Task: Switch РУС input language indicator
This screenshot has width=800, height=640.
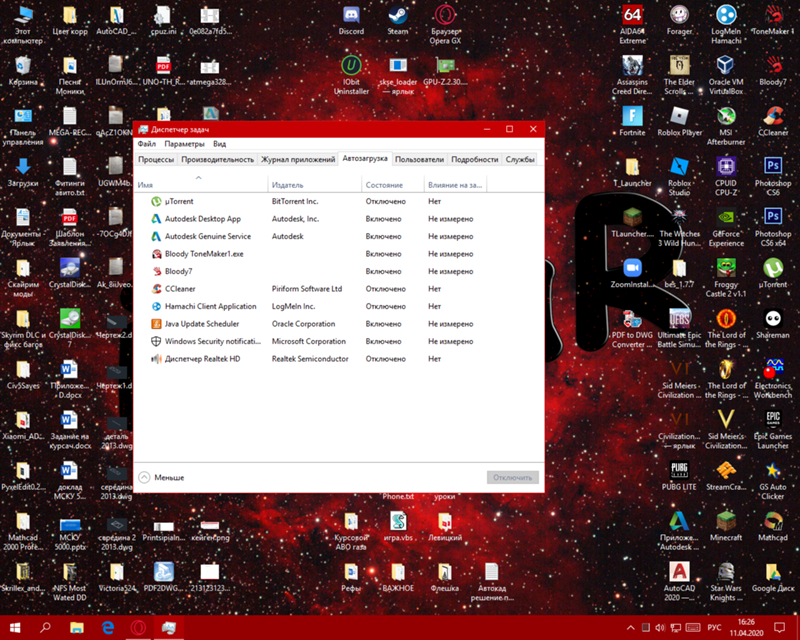Action: 714,628
